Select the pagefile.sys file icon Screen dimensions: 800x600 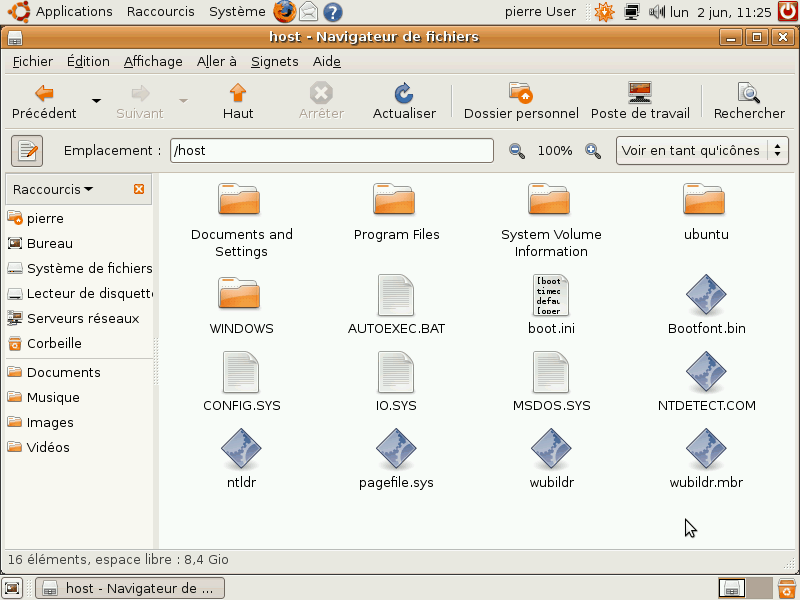[x=396, y=449]
